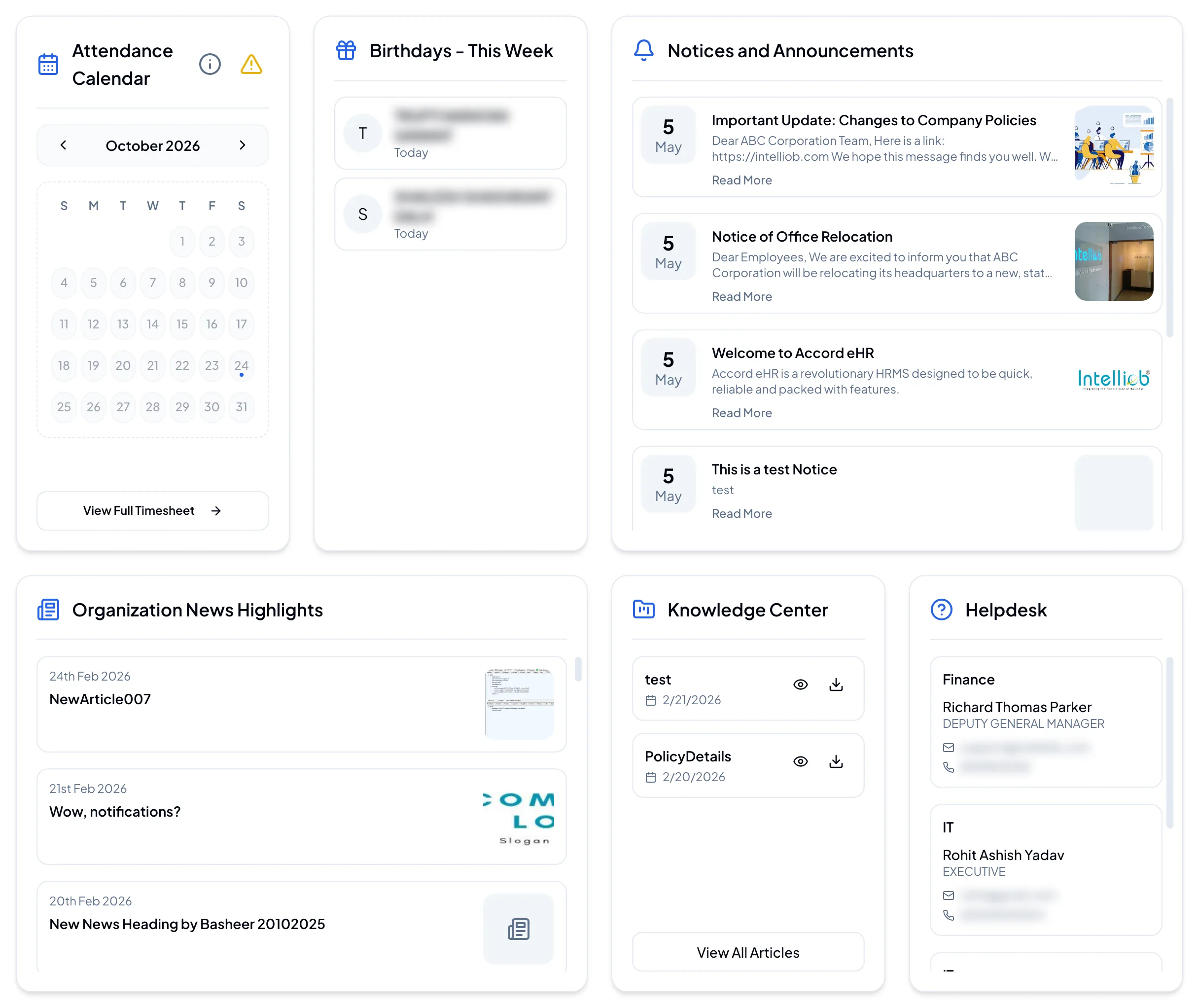Preview PolicyDetails with eye icon

[800, 762]
